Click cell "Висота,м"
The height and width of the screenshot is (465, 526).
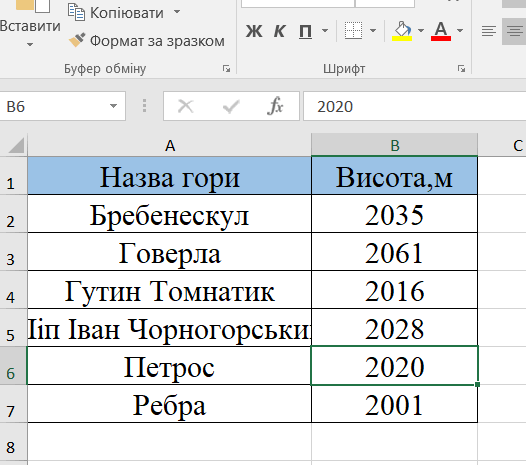click(394, 176)
